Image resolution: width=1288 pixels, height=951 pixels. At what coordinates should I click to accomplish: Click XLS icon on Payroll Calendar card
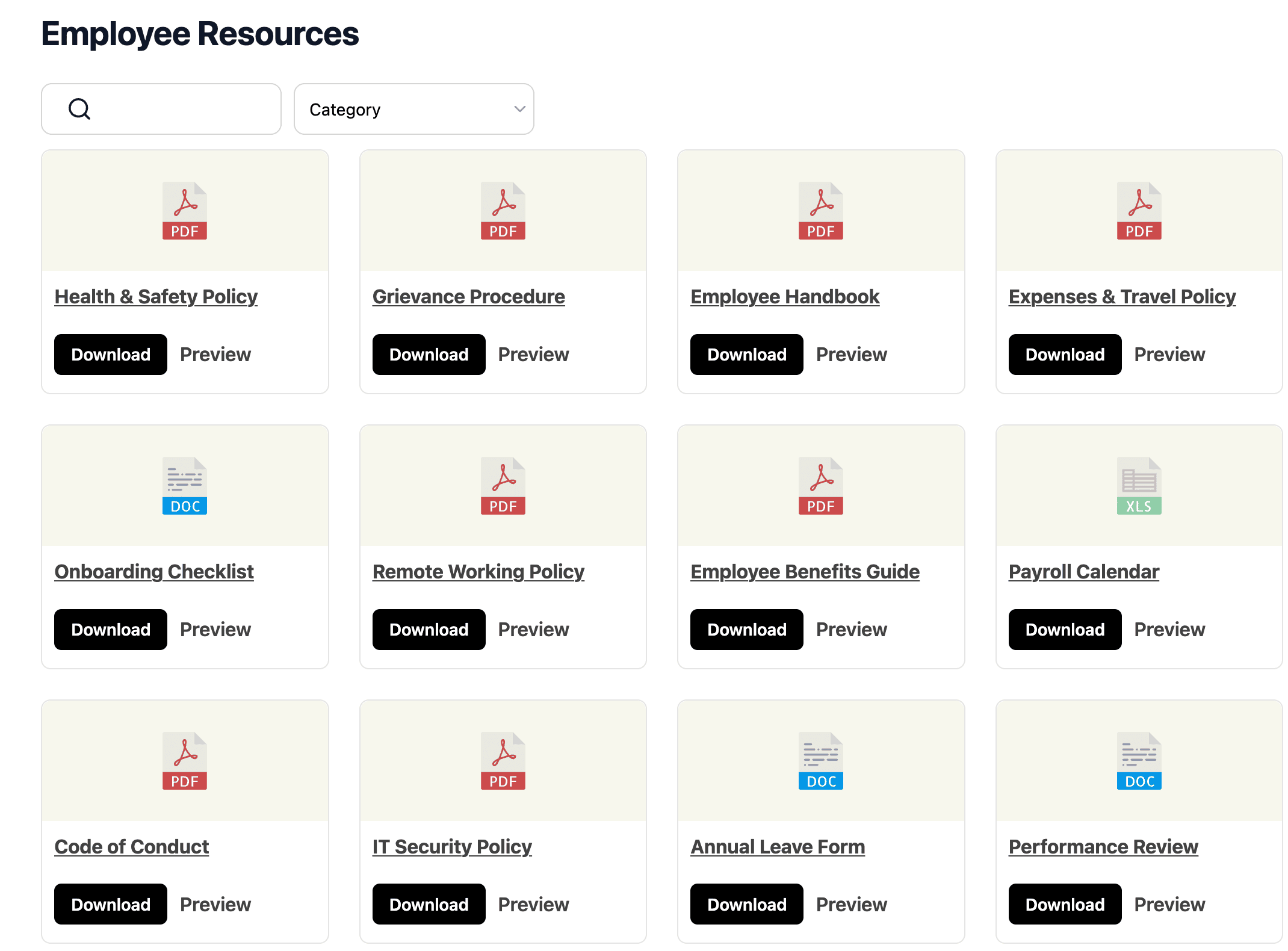1139,486
